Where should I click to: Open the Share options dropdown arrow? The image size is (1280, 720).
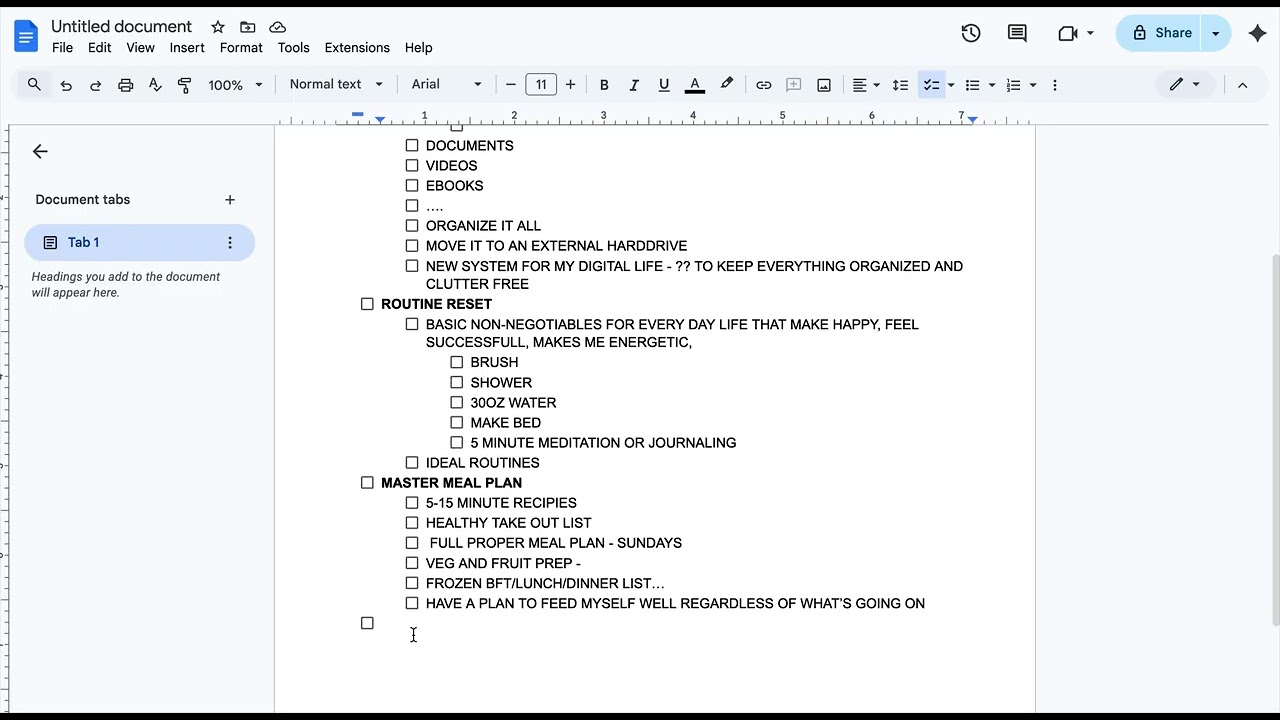pos(1216,33)
